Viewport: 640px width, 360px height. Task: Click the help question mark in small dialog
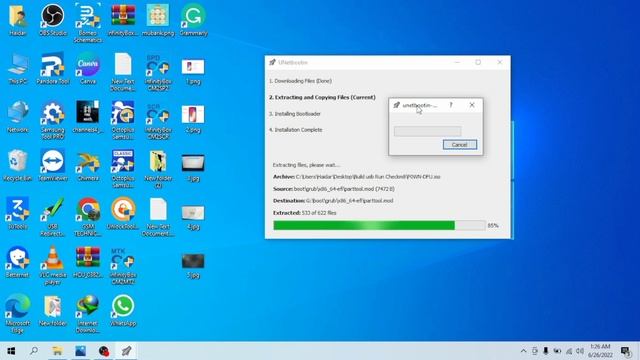pos(451,105)
